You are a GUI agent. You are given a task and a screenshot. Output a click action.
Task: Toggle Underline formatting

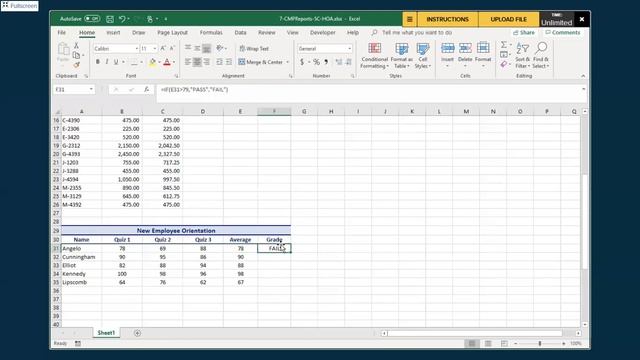(116, 62)
